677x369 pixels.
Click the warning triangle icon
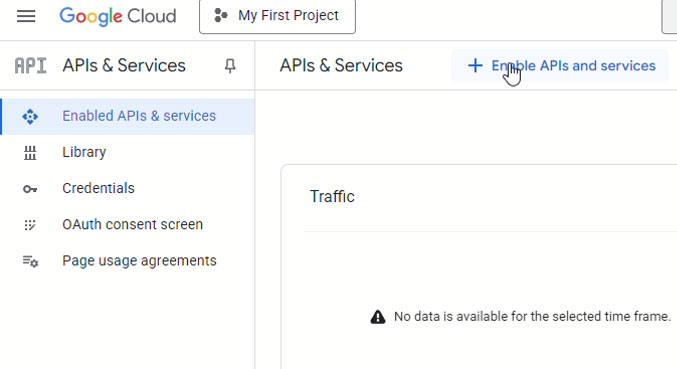click(x=378, y=317)
